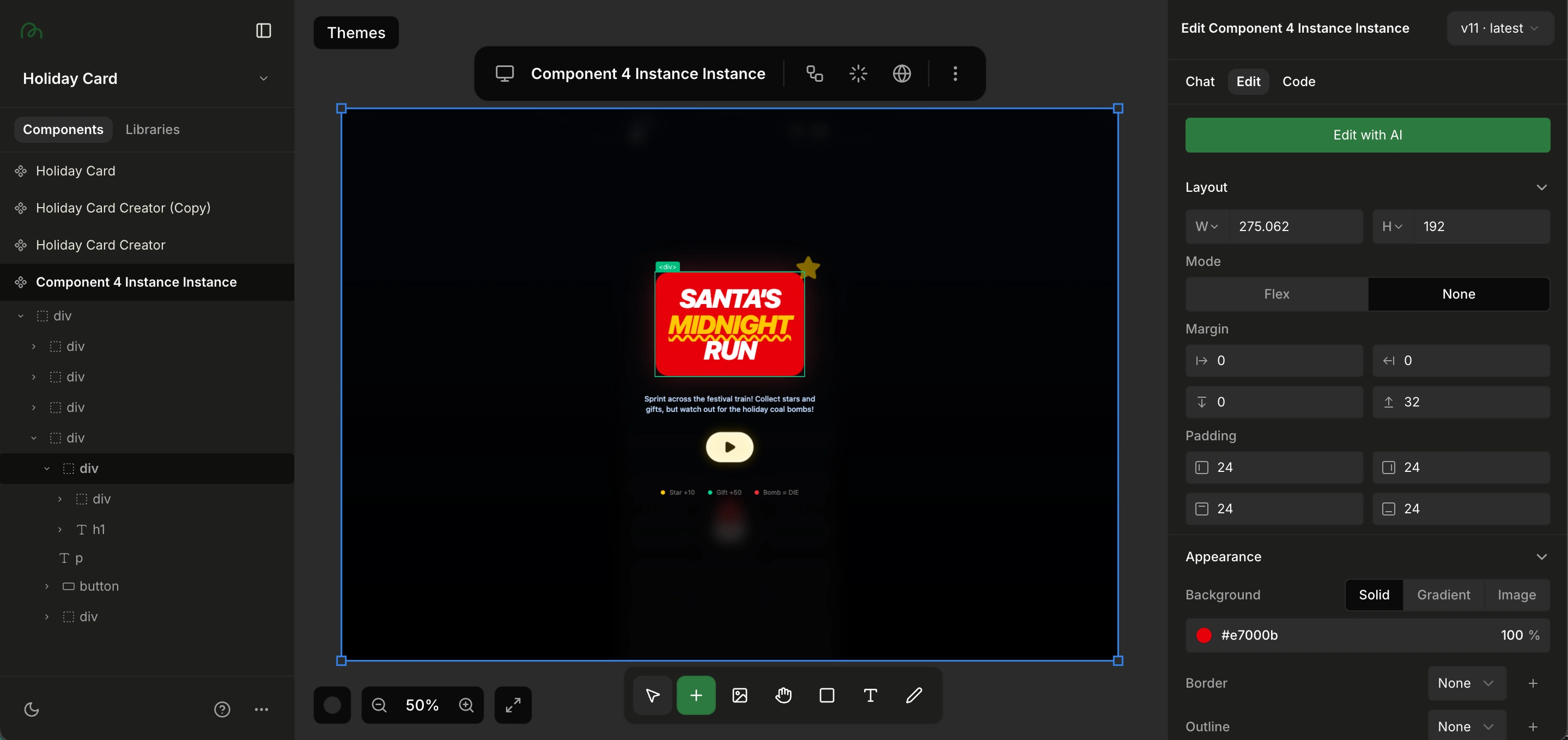Open the globe publish icon
1568x740 pixels.
tap(902, 74)
